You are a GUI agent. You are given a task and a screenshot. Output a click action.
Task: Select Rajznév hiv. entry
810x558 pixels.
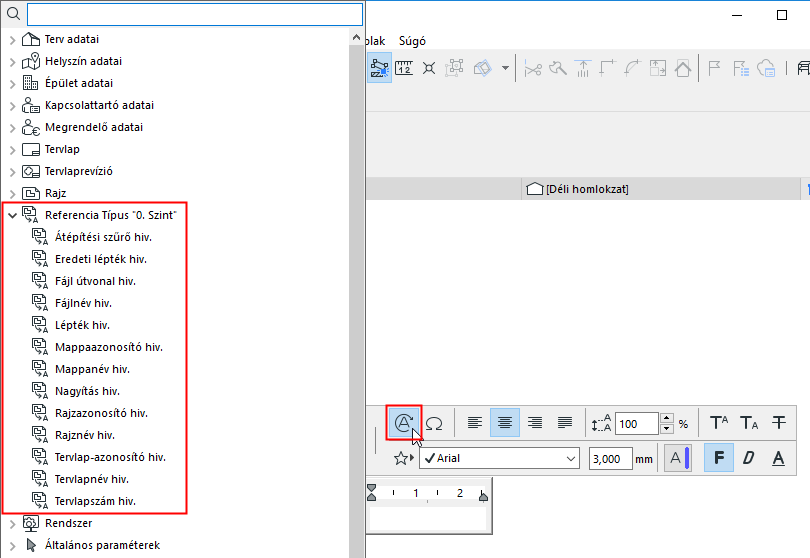(85, 436)
